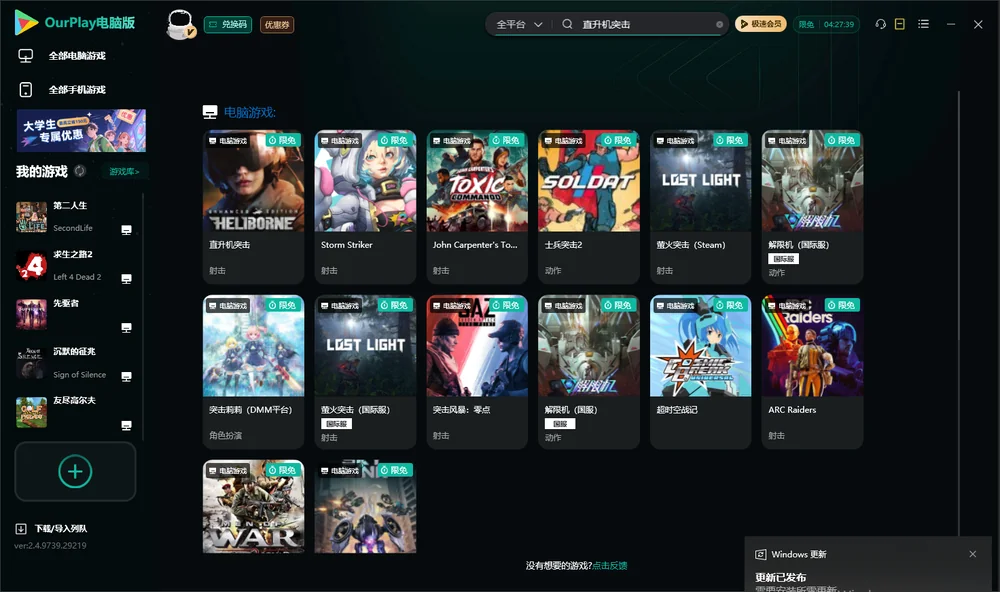Refresh My Games list icon
The height and width of the screenshot is (592, 1000).
click(80, 171)
